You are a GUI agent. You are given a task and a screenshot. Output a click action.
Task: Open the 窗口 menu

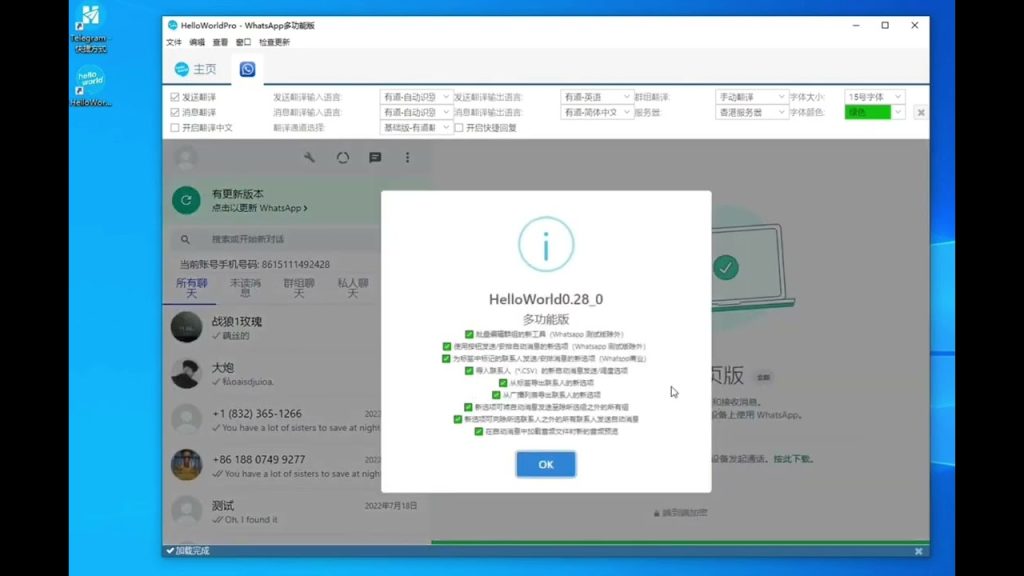click(x=244, y=42)
